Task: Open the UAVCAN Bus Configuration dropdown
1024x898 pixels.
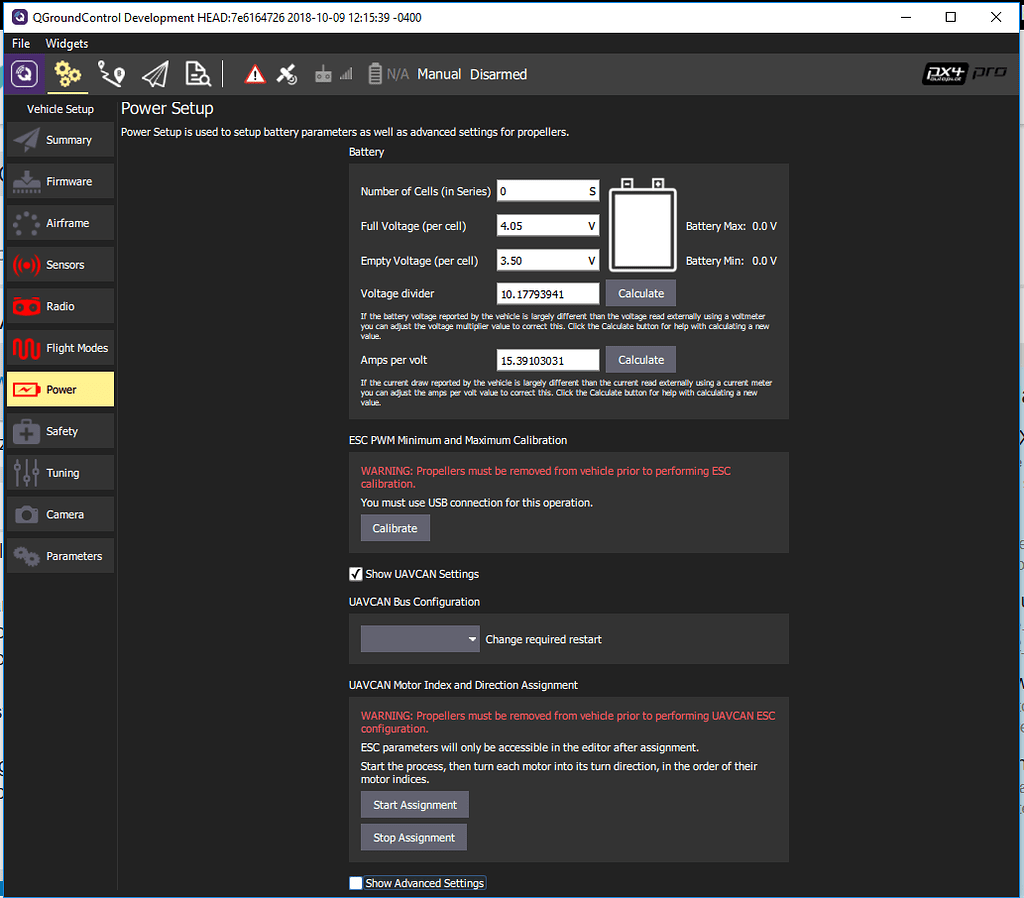Action: 420,638
